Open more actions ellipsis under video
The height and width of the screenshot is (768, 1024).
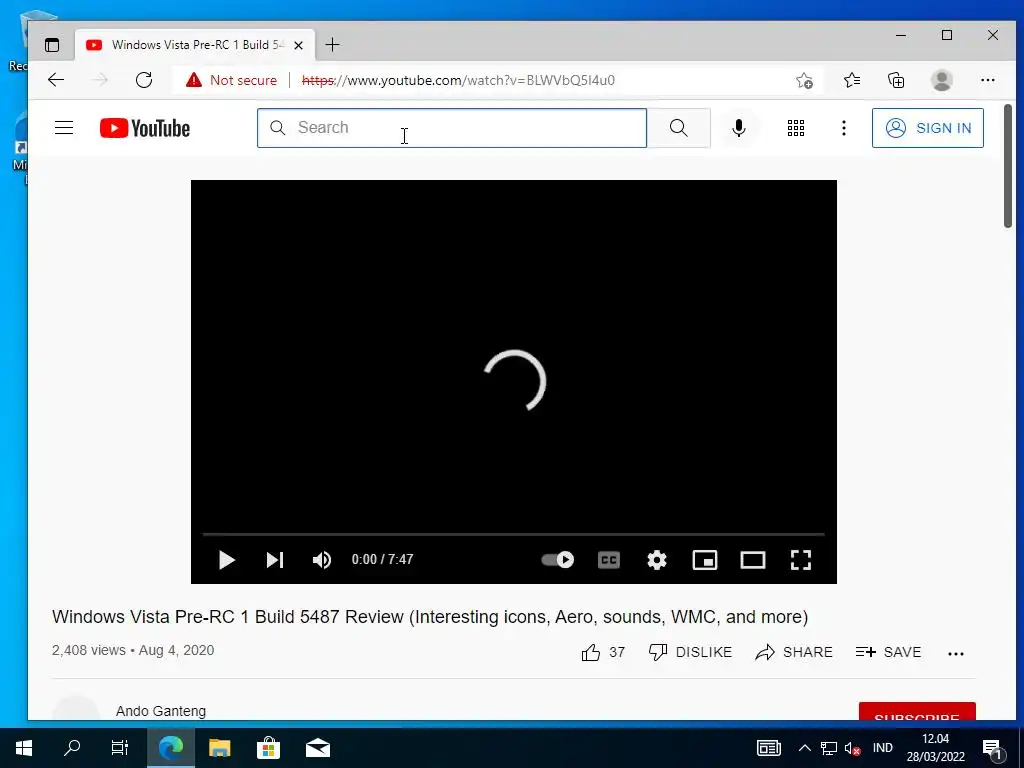[955, 653]
